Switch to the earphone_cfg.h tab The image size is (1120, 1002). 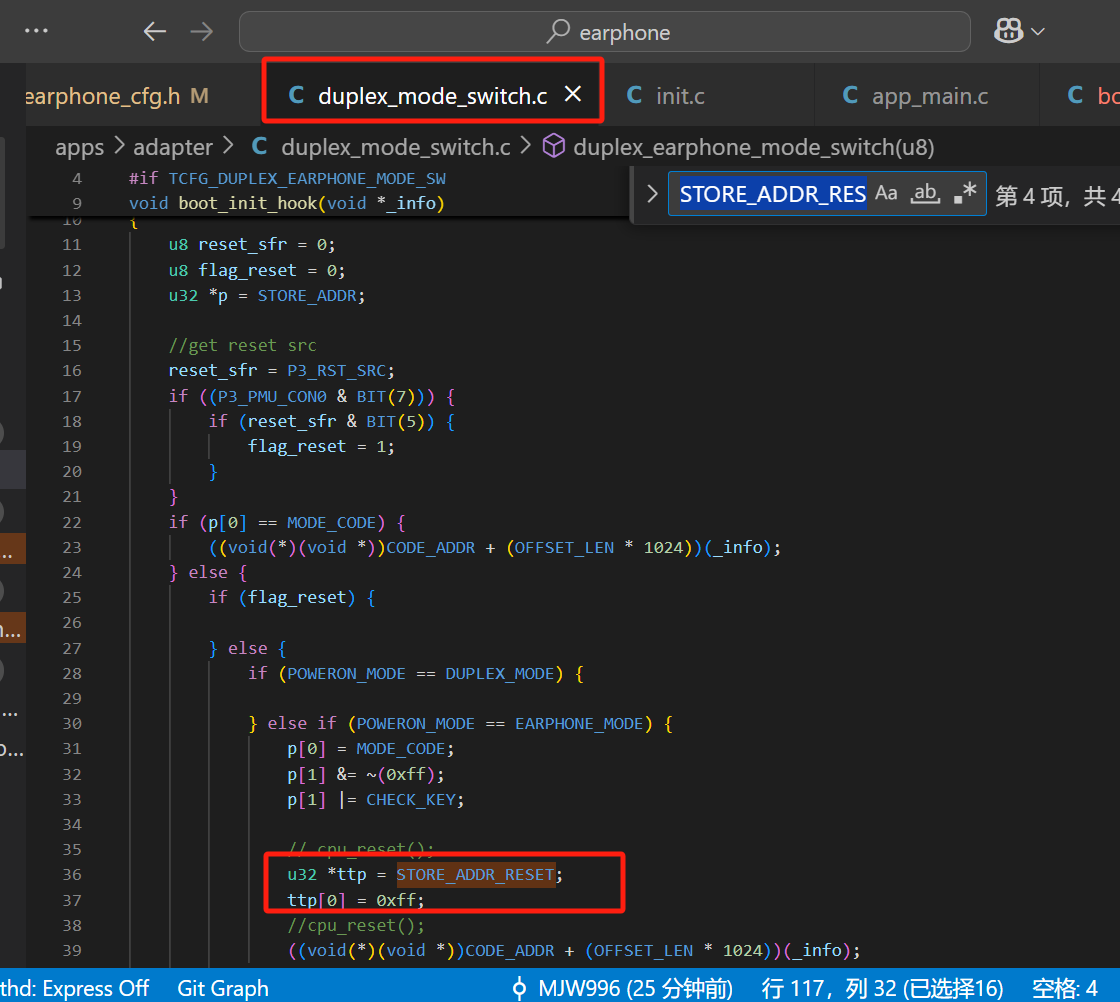[x=116, y=96]
